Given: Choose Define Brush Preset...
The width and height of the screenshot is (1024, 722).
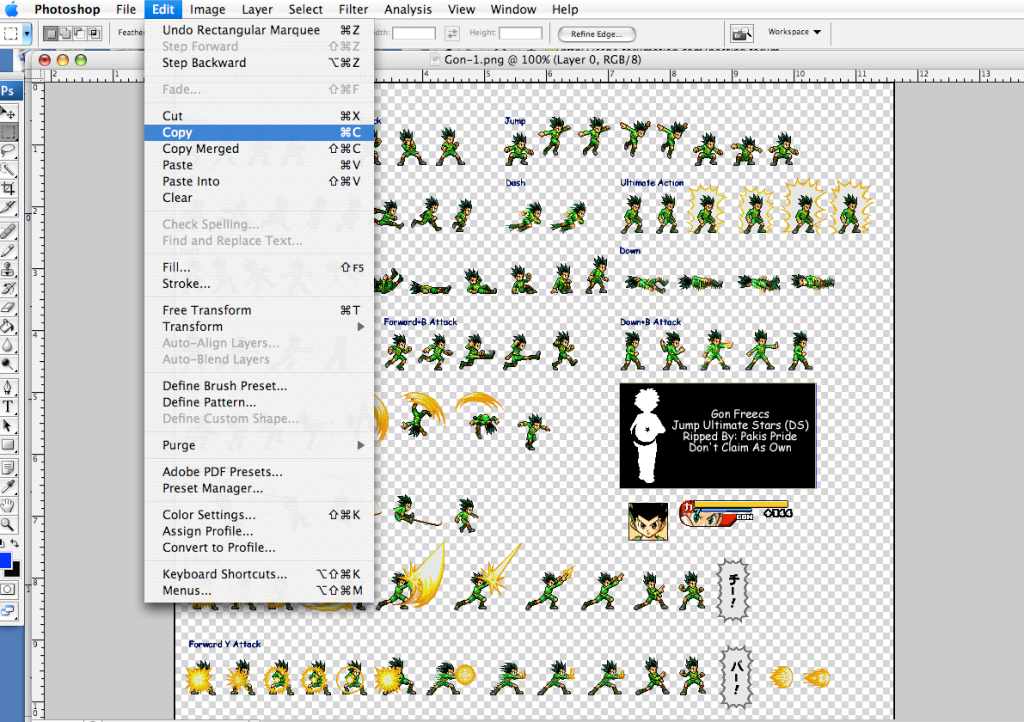Looking at the screenshot, I should [x=259, y=386].
